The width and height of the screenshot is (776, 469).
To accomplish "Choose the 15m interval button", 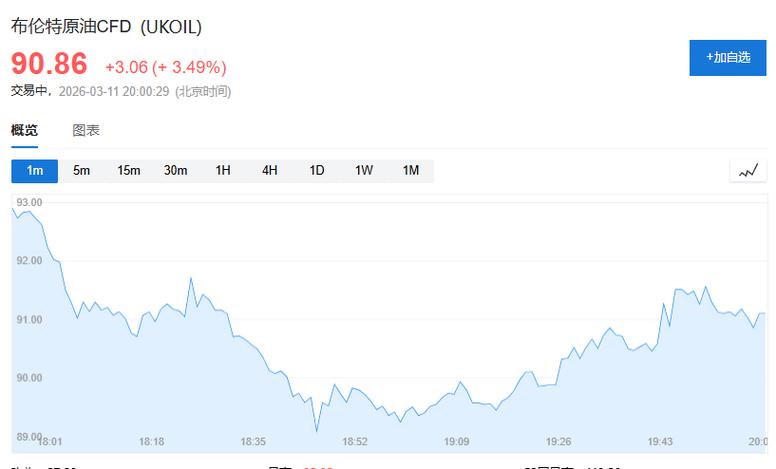I will click(x=128, y=171).
